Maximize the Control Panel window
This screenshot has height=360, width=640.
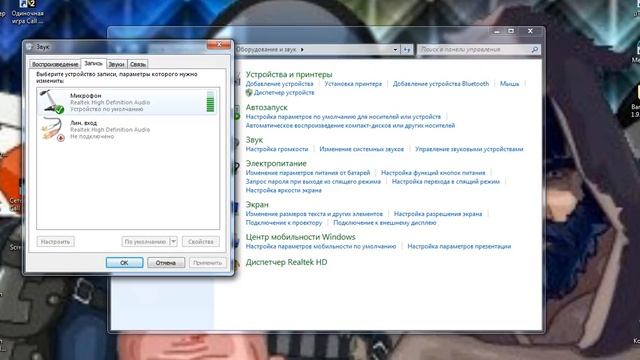(511, 31)
